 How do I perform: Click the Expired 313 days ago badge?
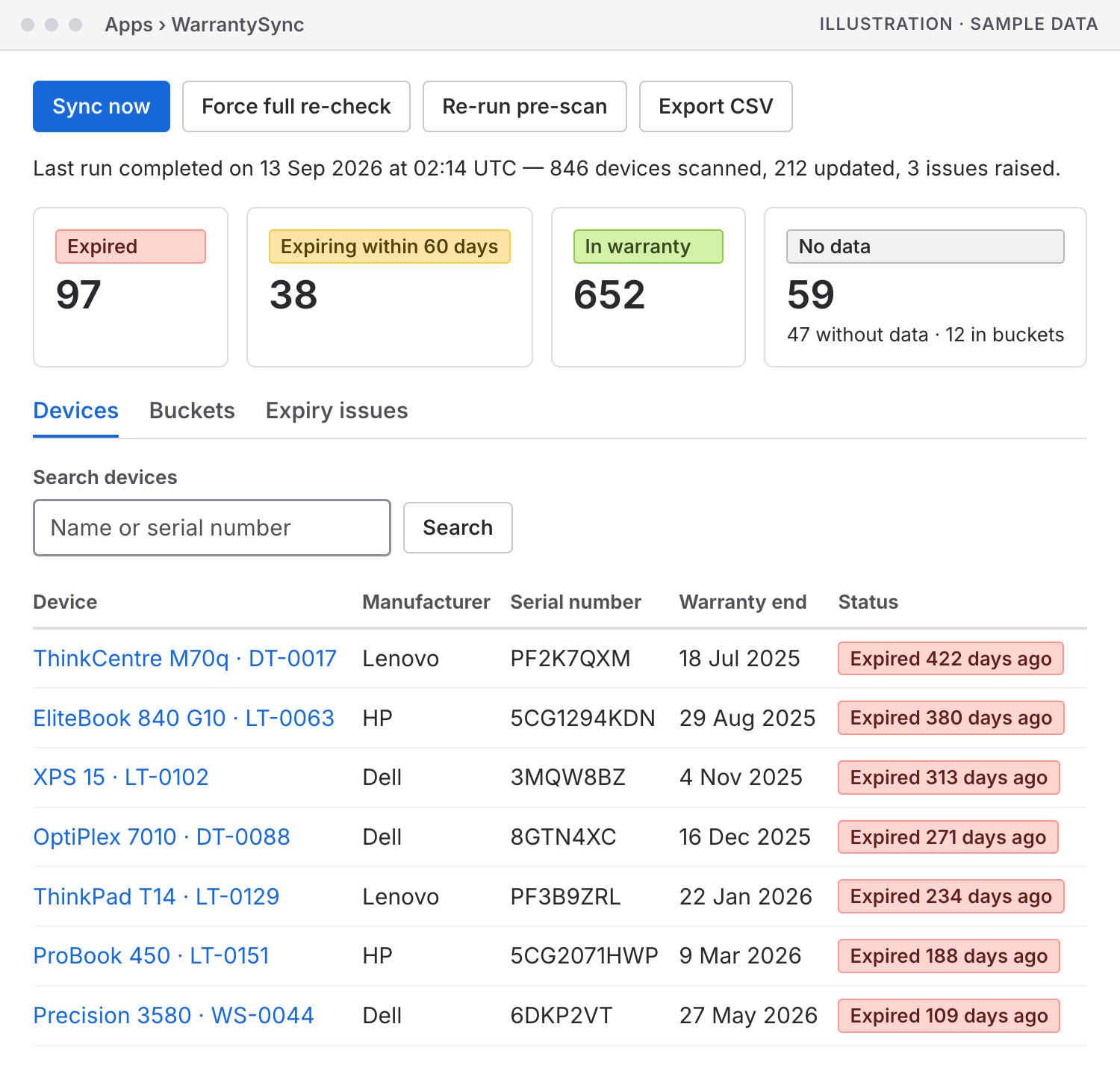tap(949, 778)
